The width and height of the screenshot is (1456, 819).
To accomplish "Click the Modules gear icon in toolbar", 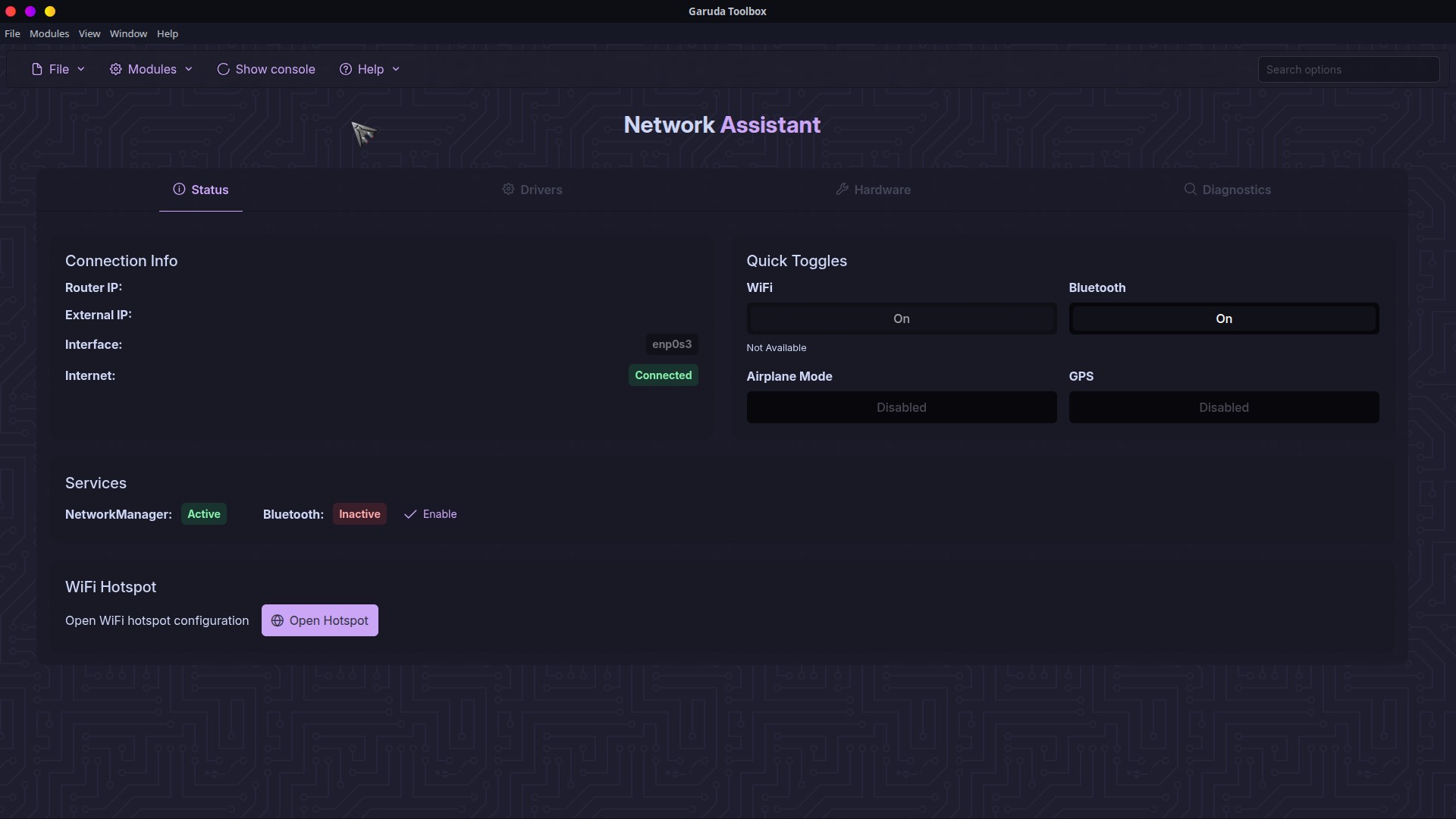I will pyautogui.click(x=115, y=69).
